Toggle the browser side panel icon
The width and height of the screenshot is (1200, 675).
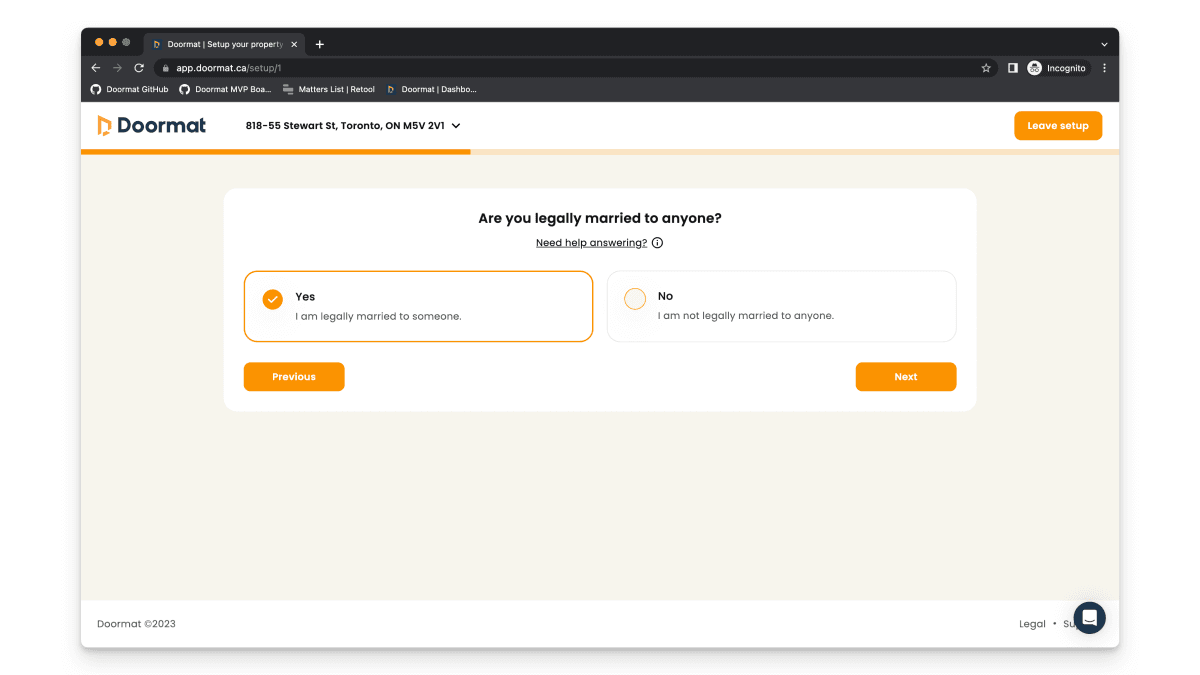pyautogui.click(x=1012, y=68)
